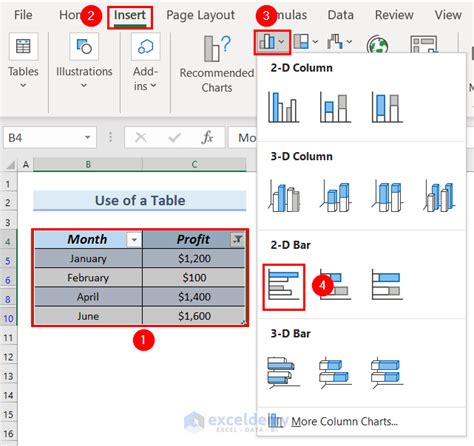474x446 pixels.
Task: Select column B header
Action: (x=88, y=164)
